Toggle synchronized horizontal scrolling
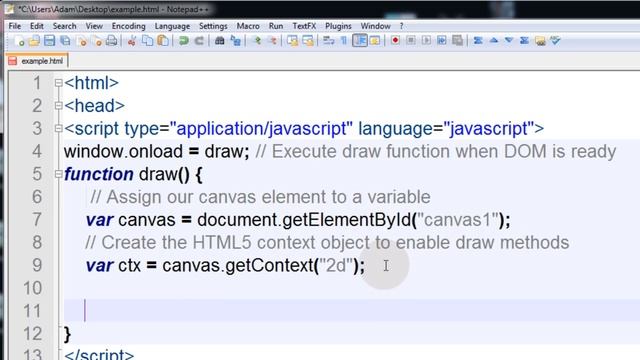640x360 pixels. [308, 41]
